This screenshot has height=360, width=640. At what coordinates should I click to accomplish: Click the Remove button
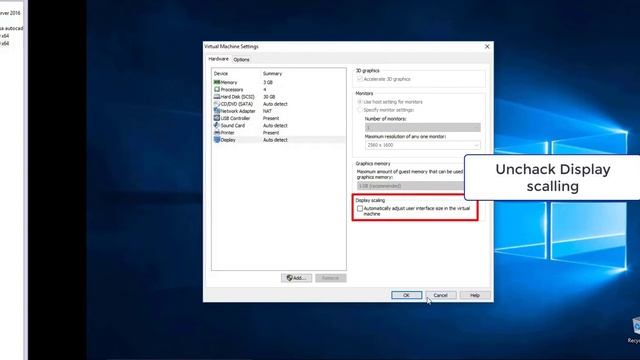pyautogui.click(x=331, y=278)
